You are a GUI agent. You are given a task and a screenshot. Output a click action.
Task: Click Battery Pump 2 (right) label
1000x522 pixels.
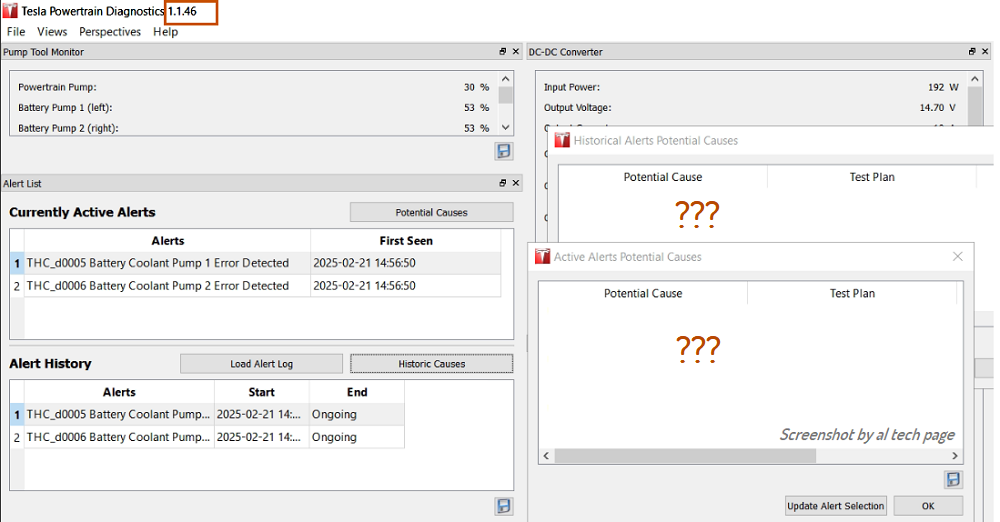[68, 128]
